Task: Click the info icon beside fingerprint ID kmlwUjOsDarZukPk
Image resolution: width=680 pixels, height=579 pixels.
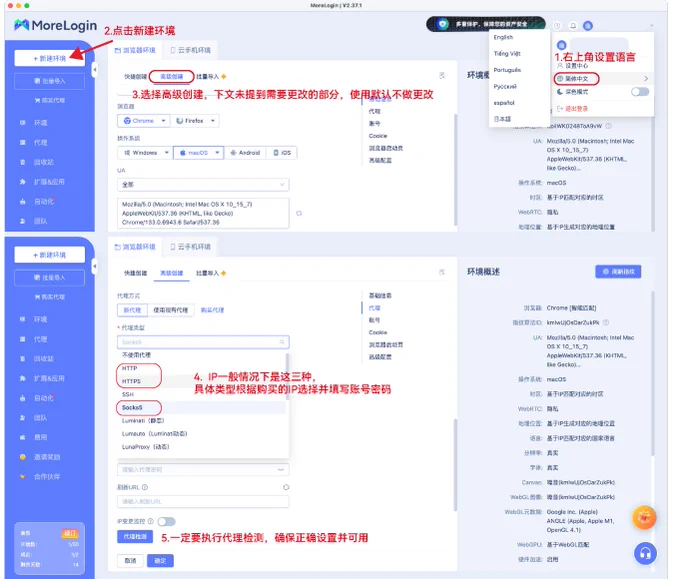Action: [606, 323]
